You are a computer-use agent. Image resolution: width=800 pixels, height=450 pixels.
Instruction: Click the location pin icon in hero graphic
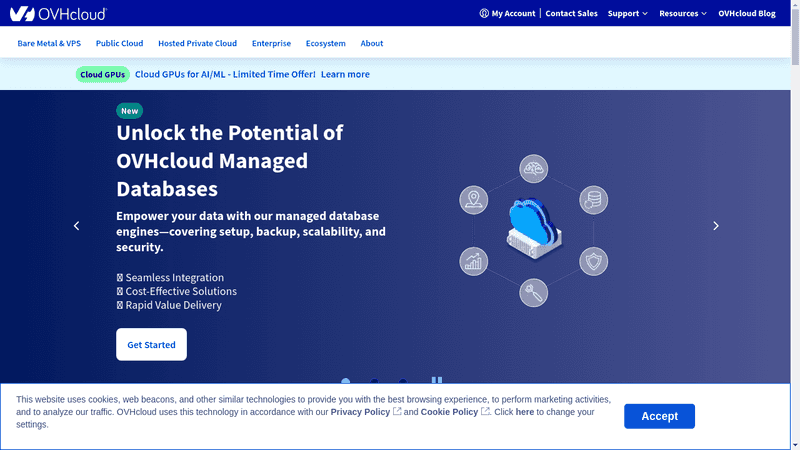click(473, 199)
